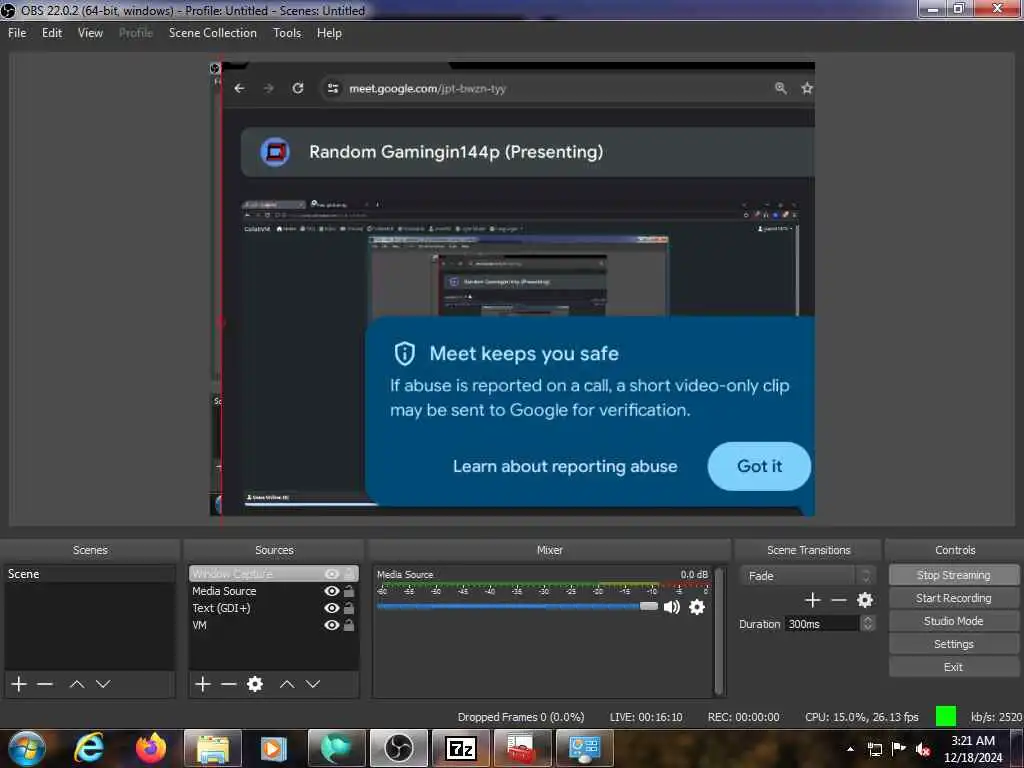Open Internet Explorer from the taskbar

[88, 748]
